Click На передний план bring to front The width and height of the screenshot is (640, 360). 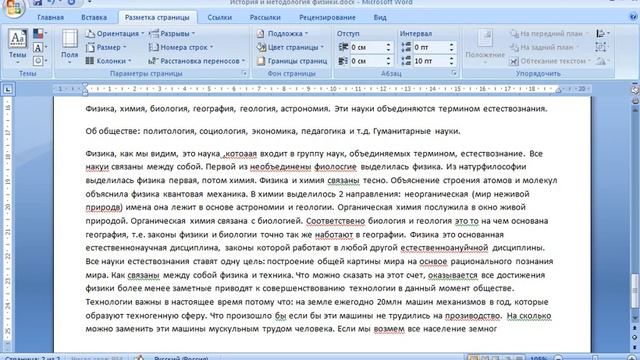[549, 34]
